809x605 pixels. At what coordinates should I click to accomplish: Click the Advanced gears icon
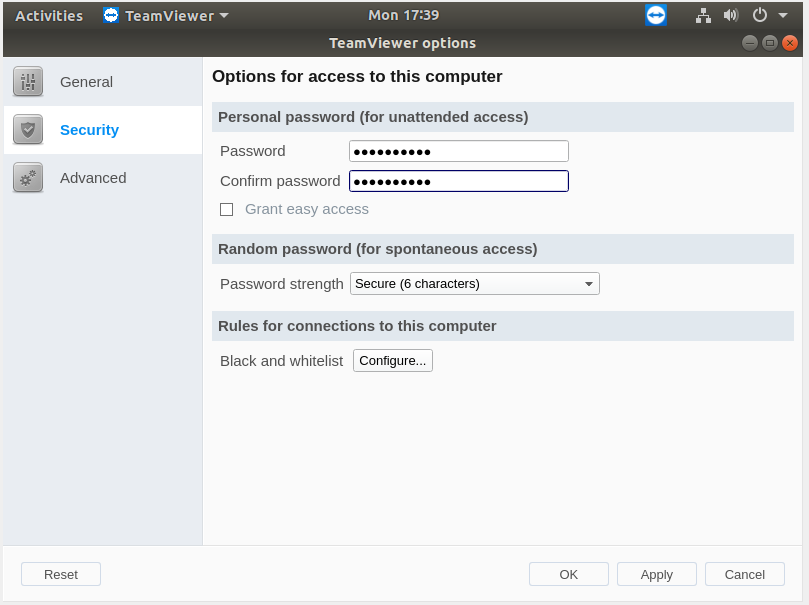(x=28, y=177)
